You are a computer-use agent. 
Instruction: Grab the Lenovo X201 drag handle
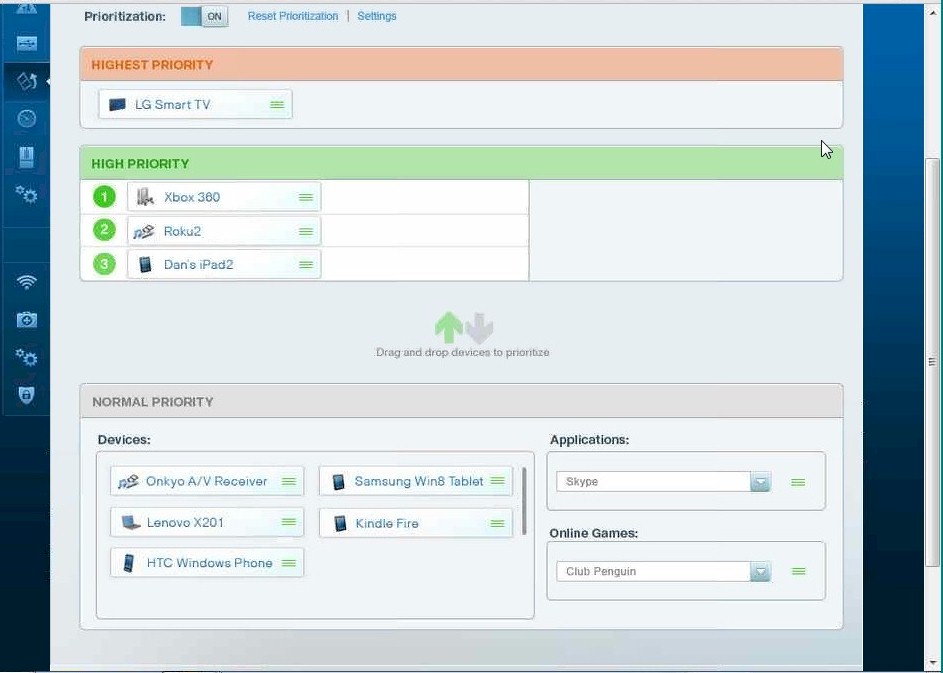(x=289, y=522)
